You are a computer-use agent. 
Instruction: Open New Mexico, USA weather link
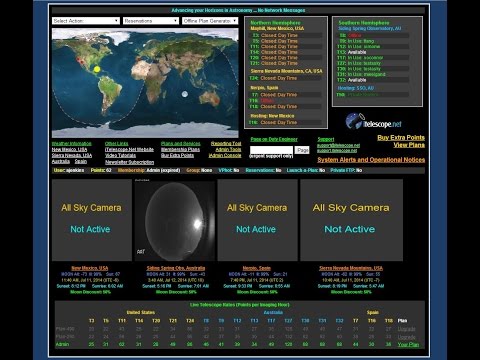pyautogui.click(x=69, y=149)
